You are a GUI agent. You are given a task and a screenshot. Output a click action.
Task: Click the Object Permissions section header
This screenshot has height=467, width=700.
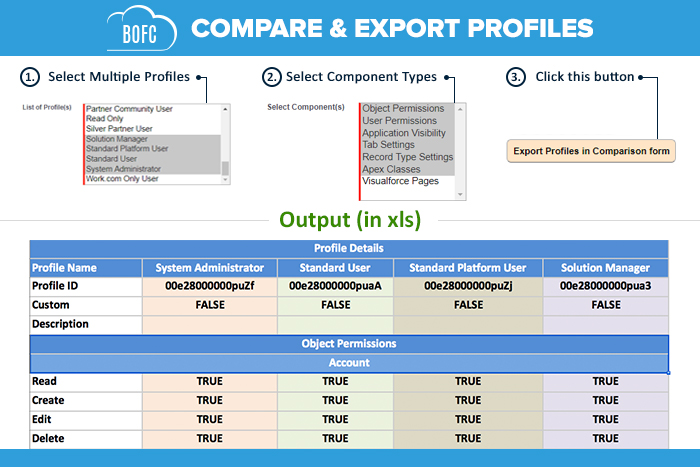[x=349, y=344]
